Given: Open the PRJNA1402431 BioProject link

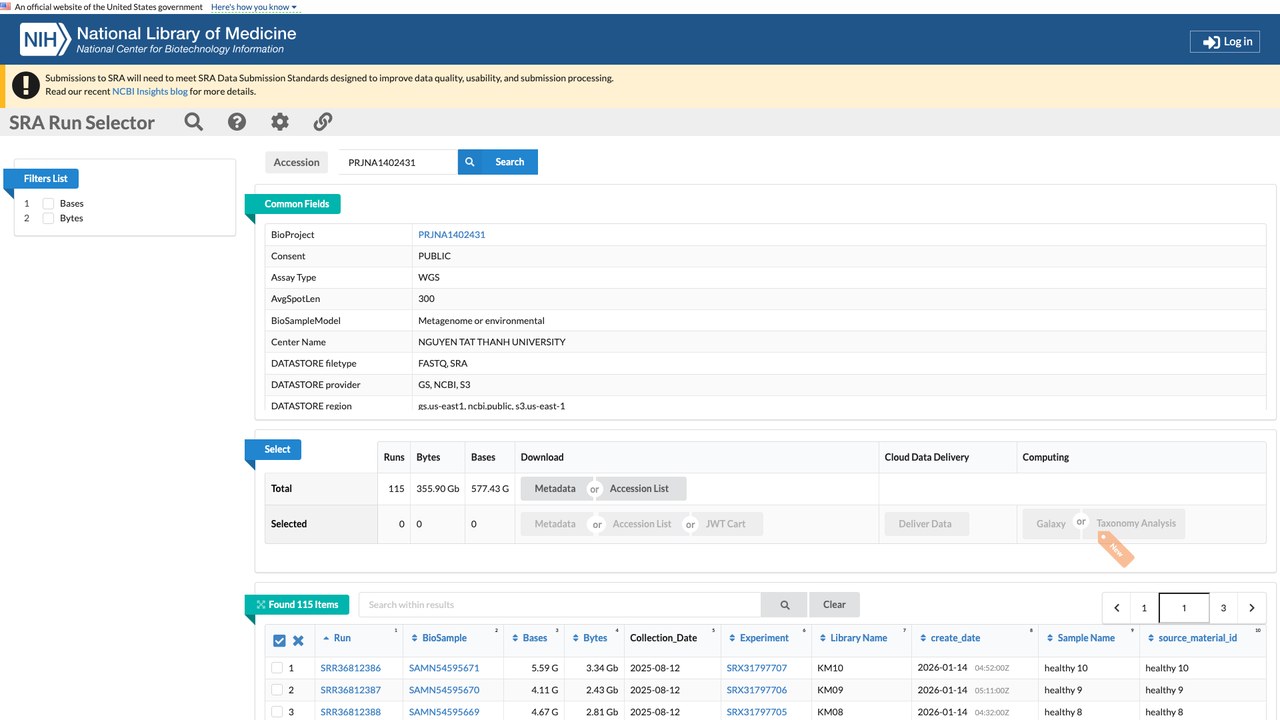Looking at the screenshot, I should click(x=452, y=235).
